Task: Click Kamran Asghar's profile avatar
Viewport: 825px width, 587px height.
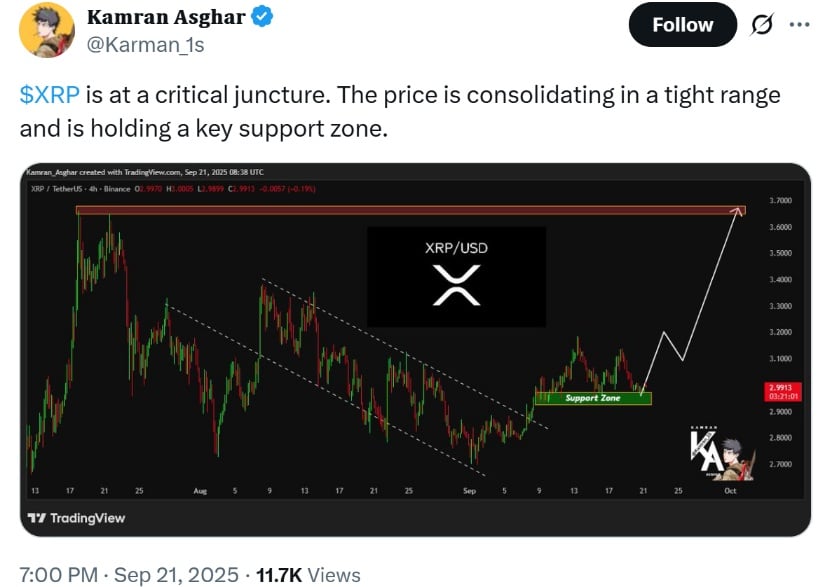Action: (46, 29)
